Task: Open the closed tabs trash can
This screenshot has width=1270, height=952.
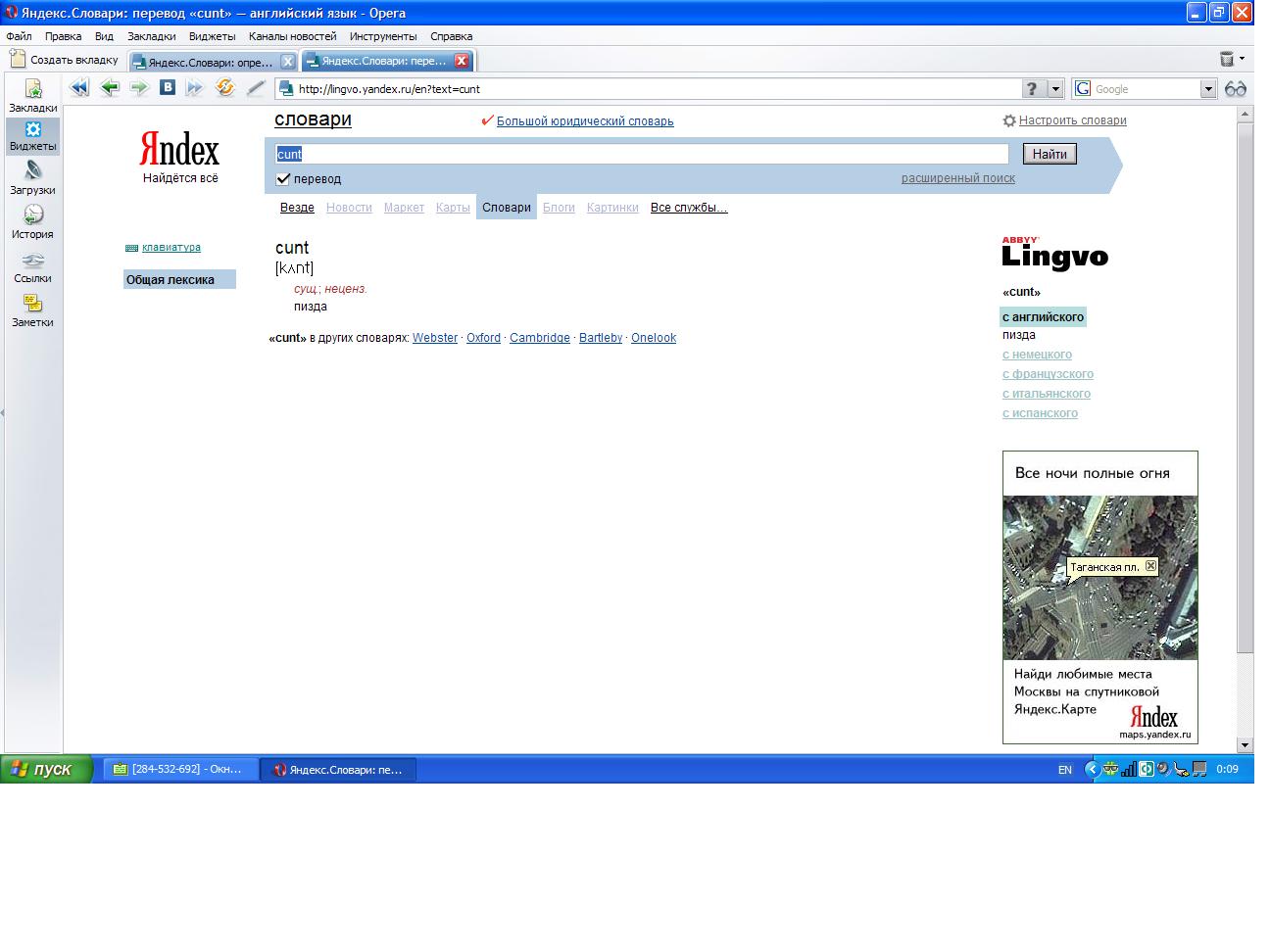Action: [x=1226, y=60]
